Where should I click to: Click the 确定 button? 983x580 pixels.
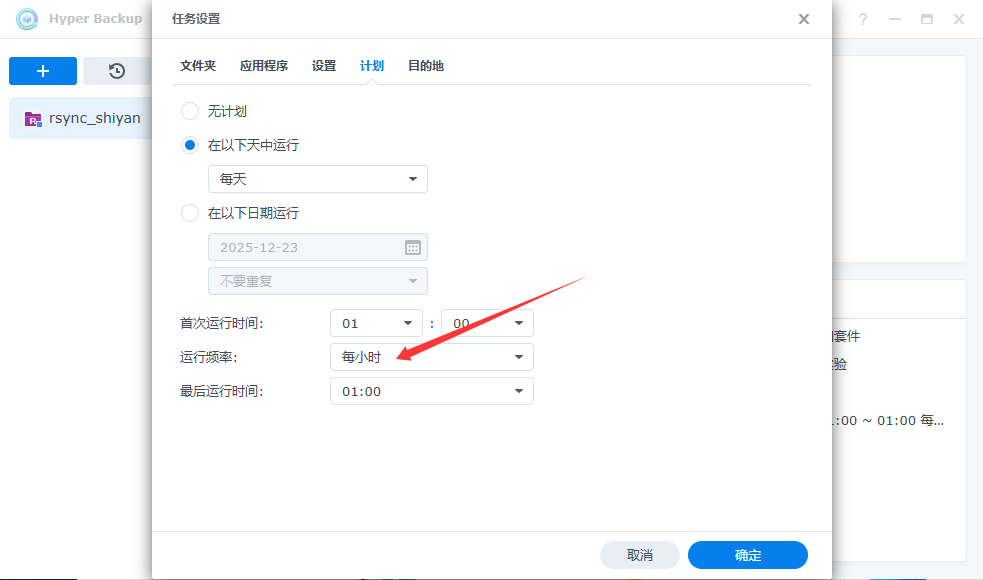[x=748, y=555]
